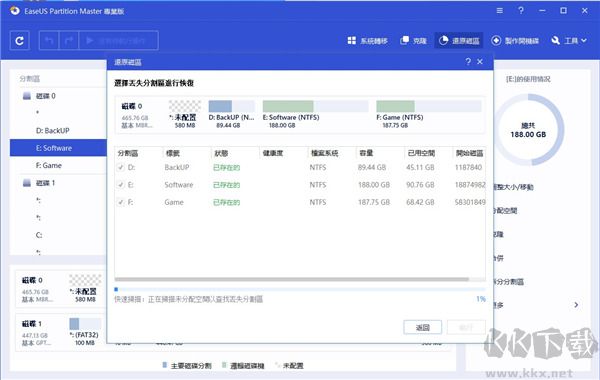This screenshot has height=380, width=600.
Task: Click the refresh icon in the toolbar
Action: pyautogui.click(x=20, y=41)
